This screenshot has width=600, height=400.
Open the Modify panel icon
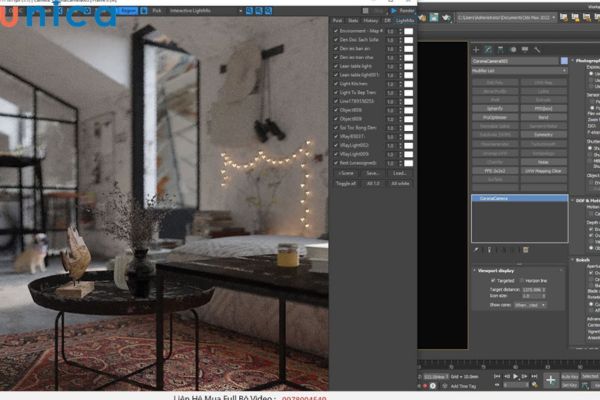pyautogui.click(x=488, y=49)
